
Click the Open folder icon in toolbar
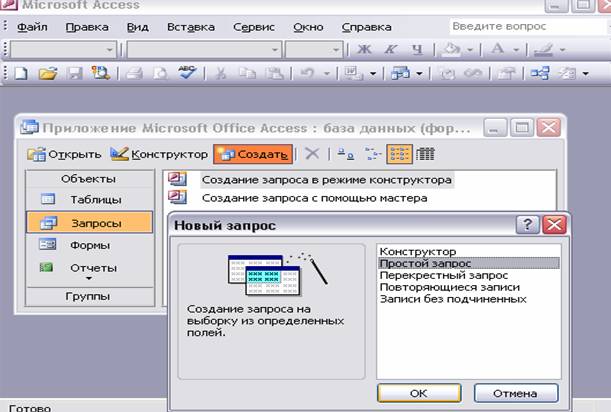pyautogui.click(x=47, y=72)
